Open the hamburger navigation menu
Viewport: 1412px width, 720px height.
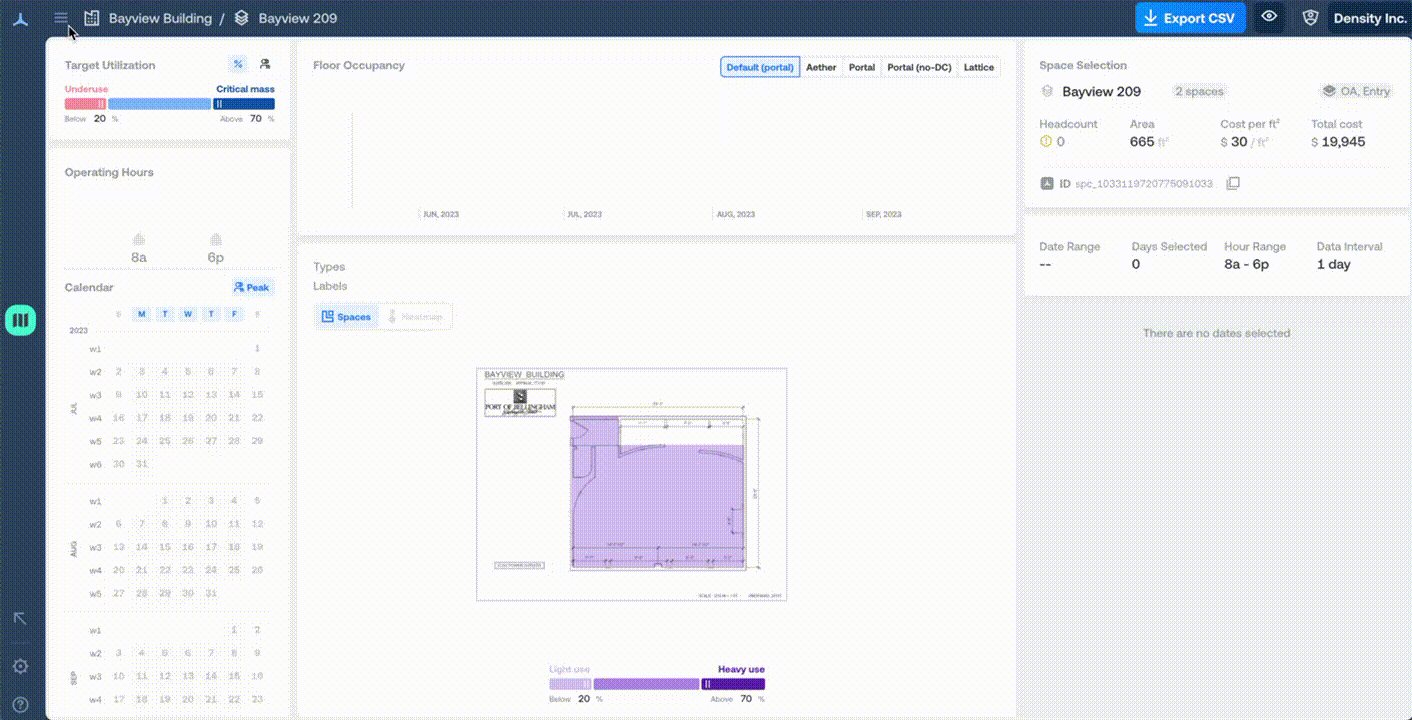pyautogui.click(x=61, y=18)
